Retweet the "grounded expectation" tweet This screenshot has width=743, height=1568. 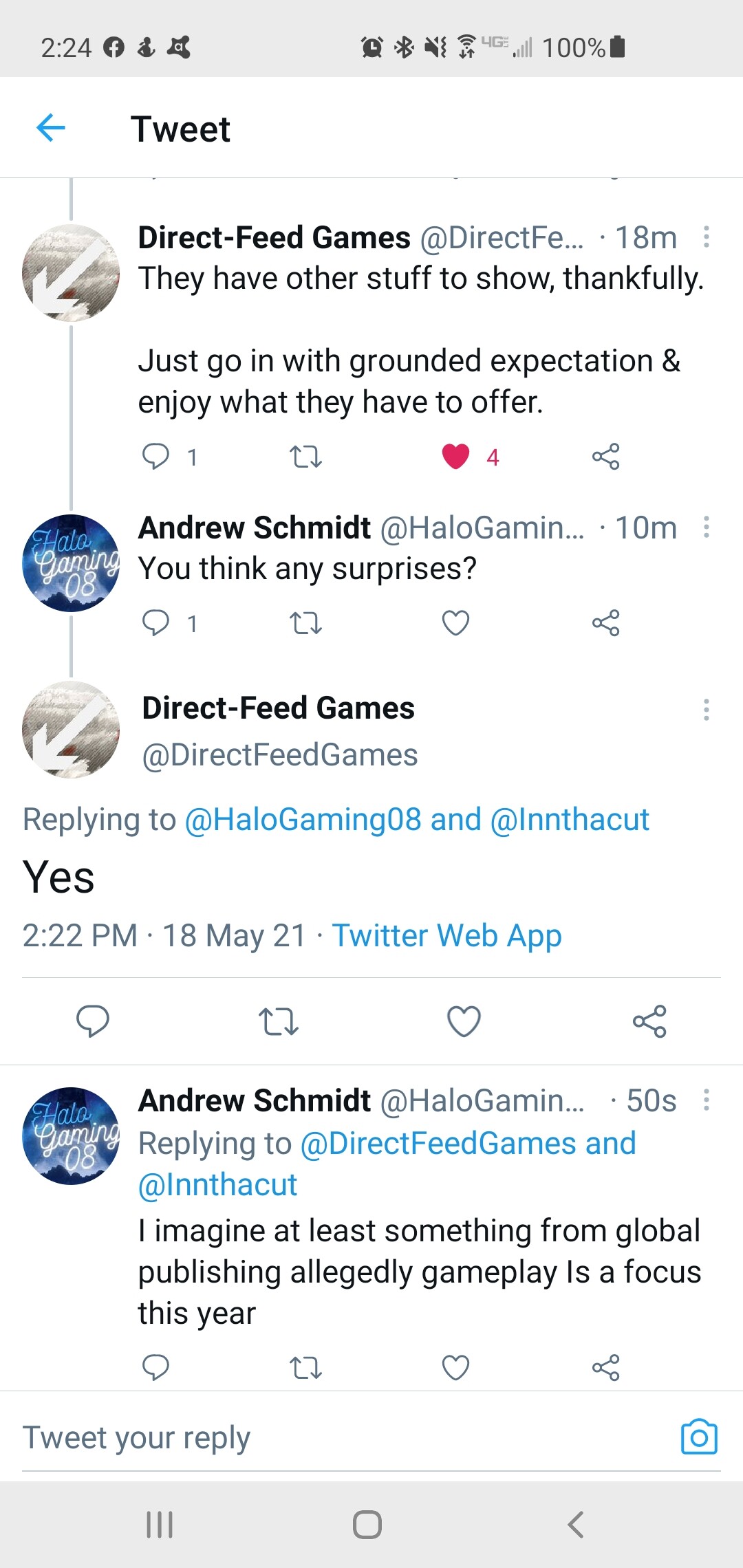(x=305, y=457)
